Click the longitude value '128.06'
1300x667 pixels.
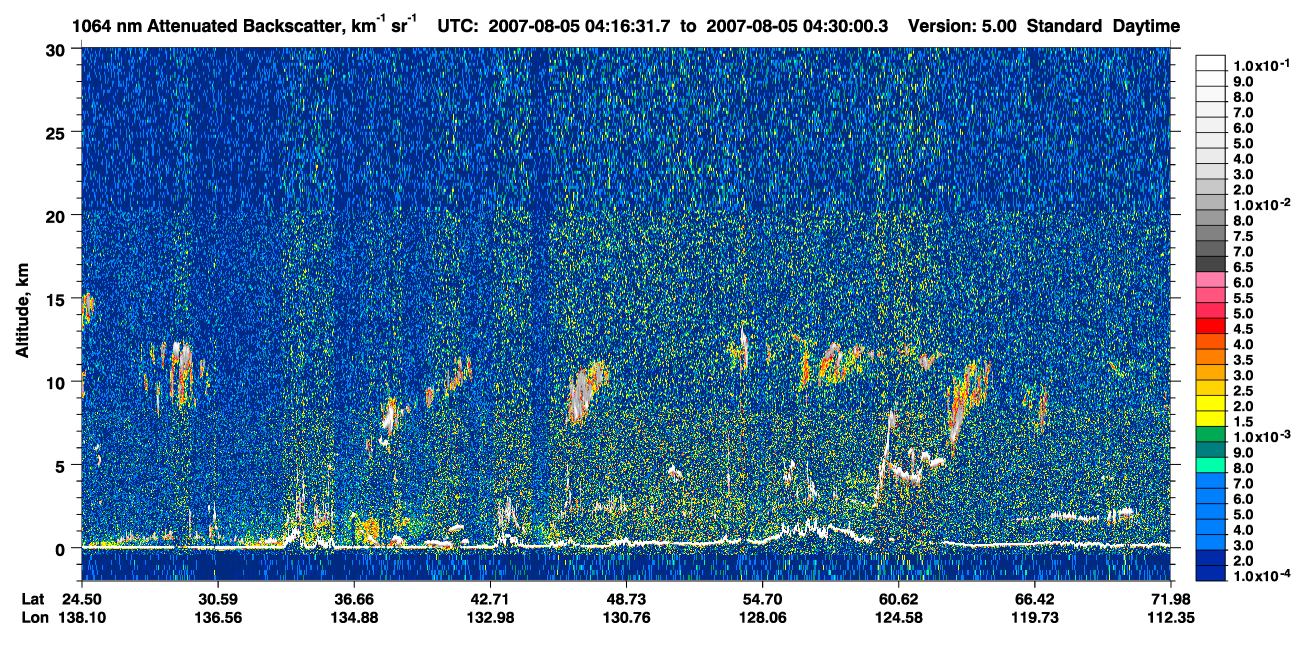[x=763, y=617]
